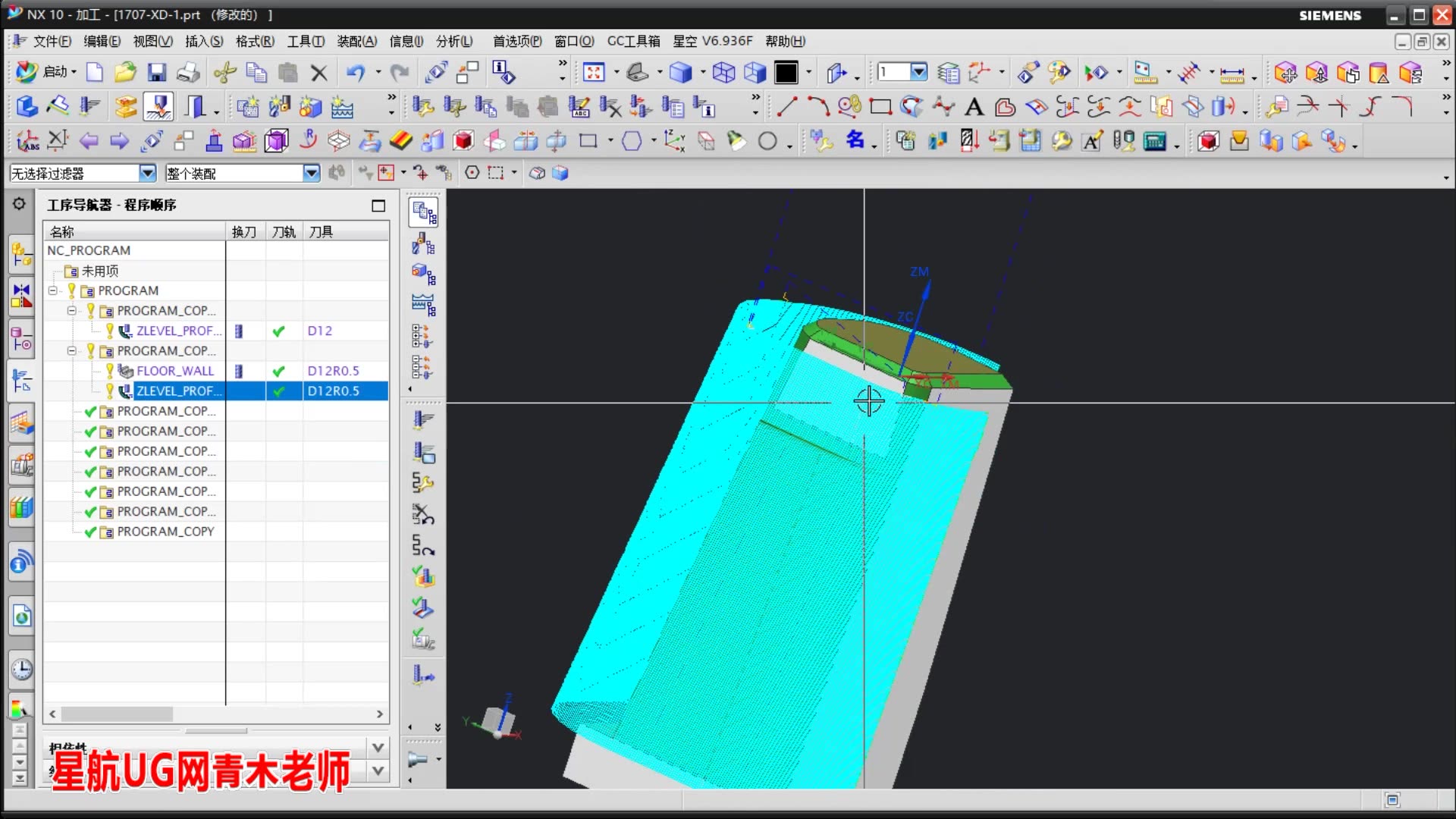1456x819 pixels.
Task: Click the 启动 start button
Action: [x=45, y=72]
